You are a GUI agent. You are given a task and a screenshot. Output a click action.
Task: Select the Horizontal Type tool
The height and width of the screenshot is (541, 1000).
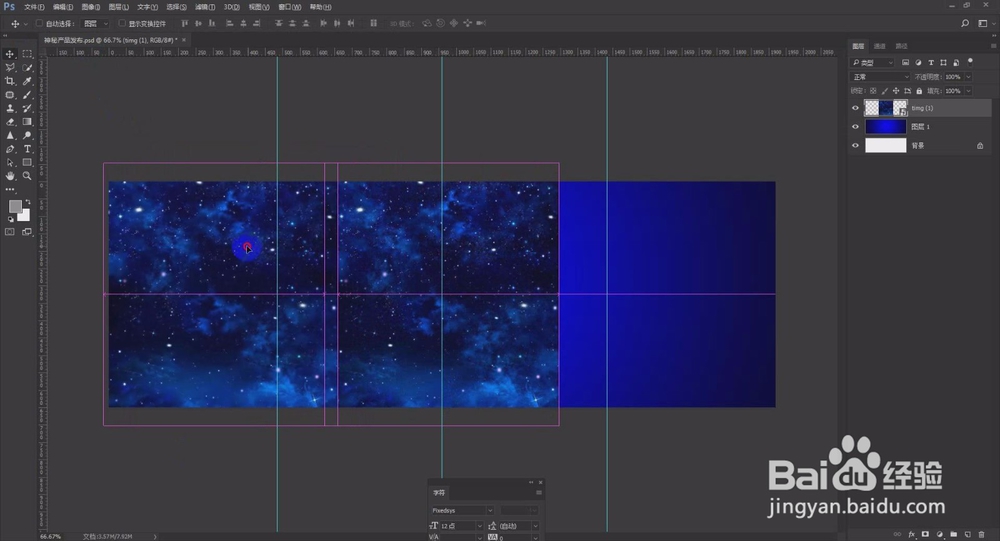click(27, 149)
